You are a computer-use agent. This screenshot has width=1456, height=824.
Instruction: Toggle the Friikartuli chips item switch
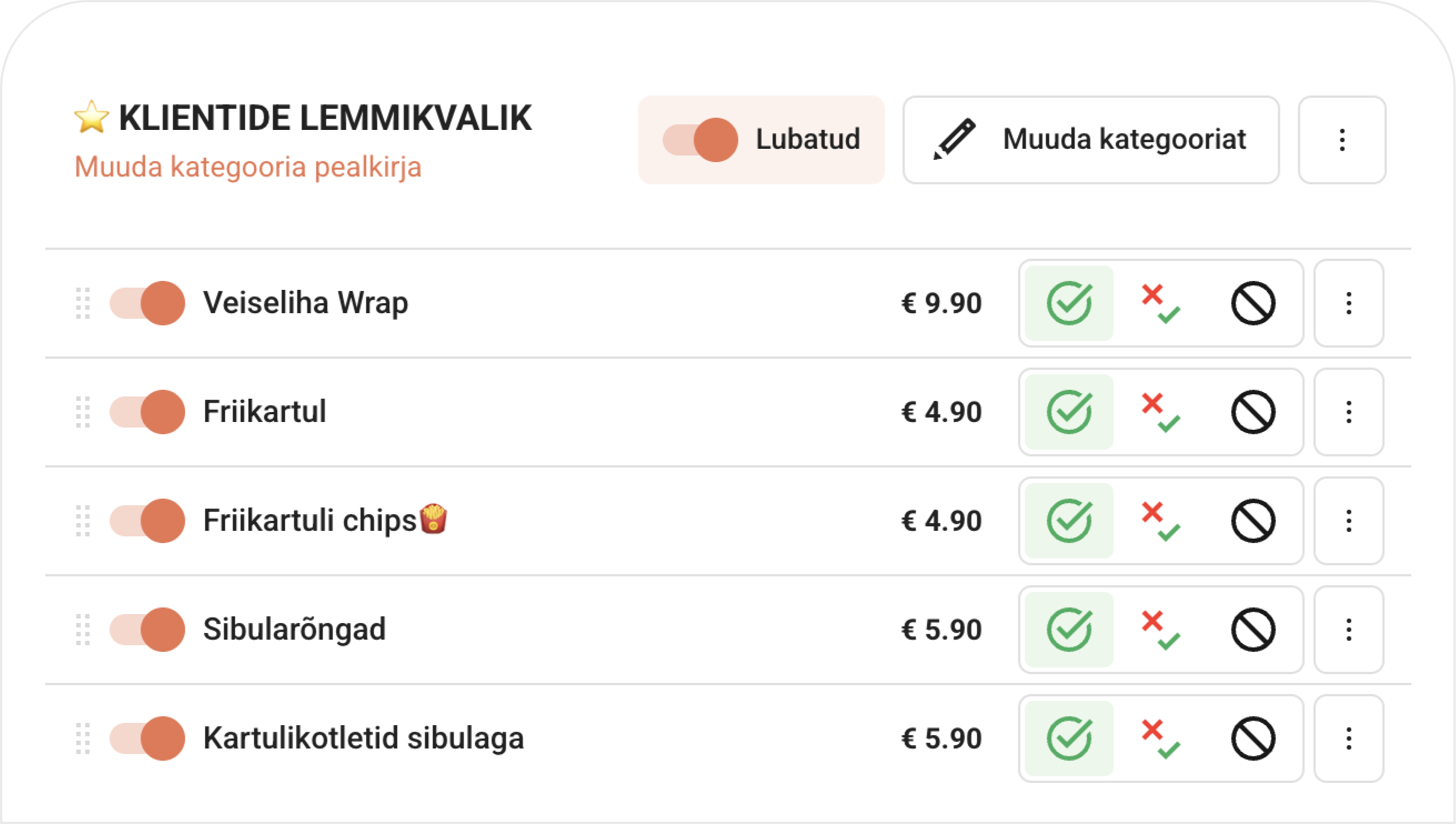147,521
